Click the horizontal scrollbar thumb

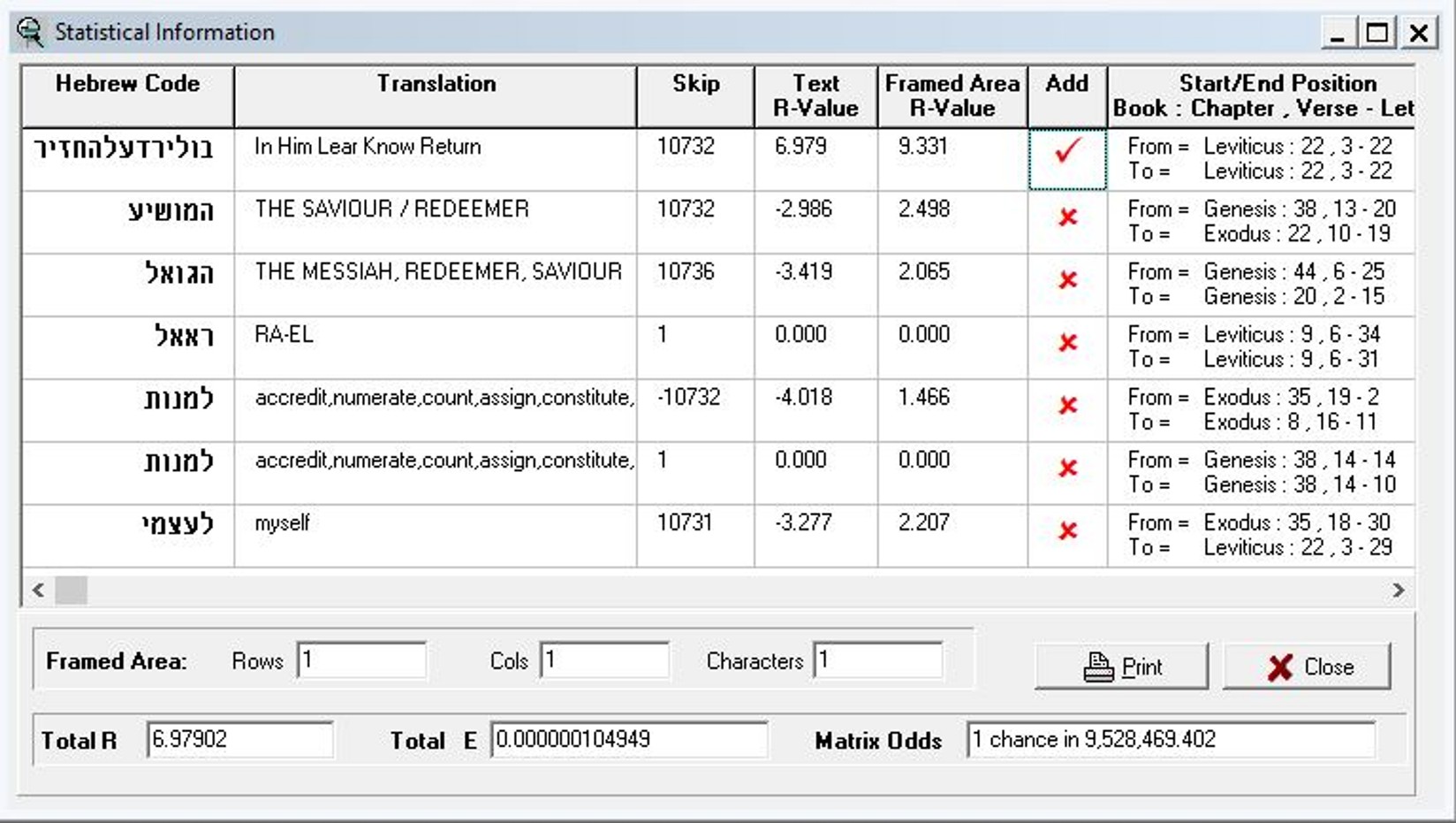(x=72, y=590)
